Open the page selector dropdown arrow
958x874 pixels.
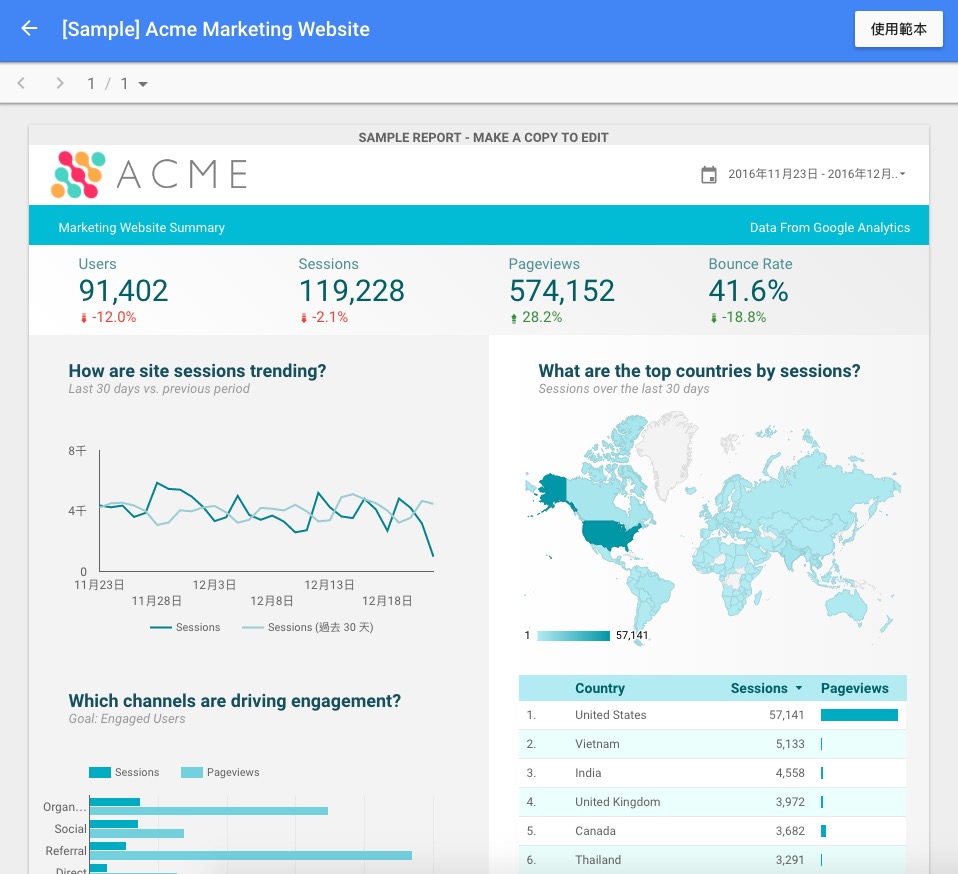point(143,84)
